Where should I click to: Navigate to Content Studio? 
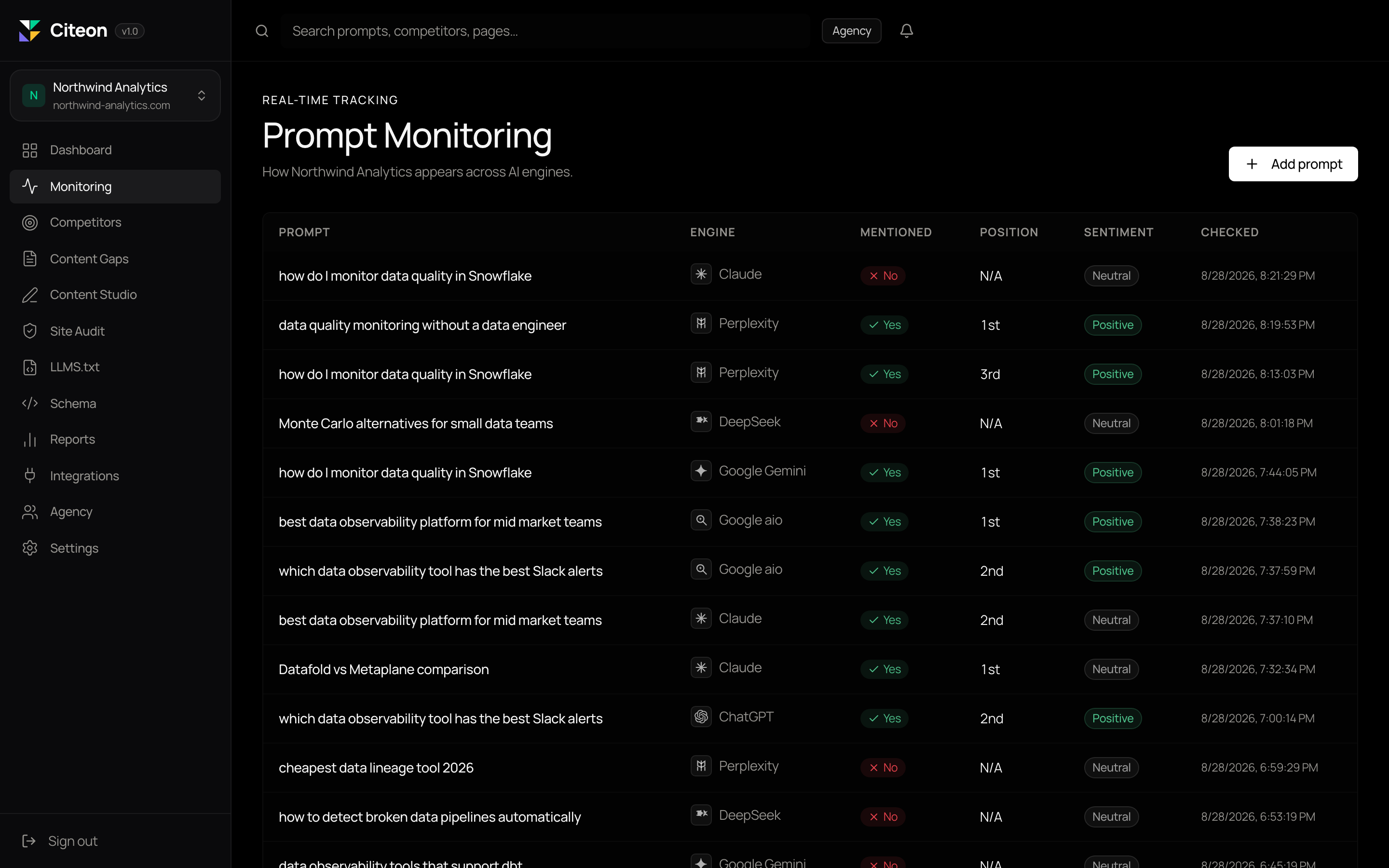[115, 295]
